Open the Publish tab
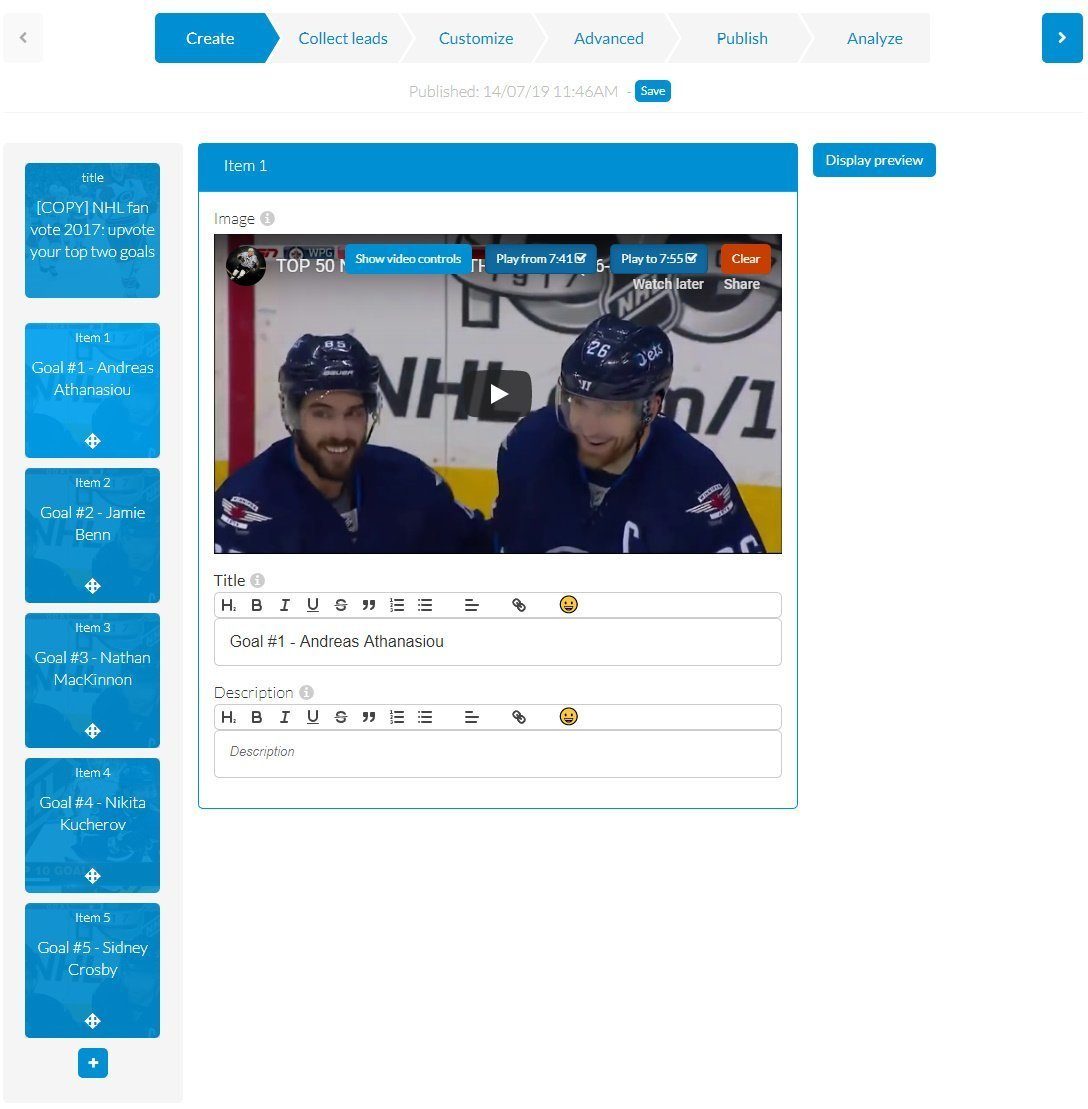 pos(741,38)
